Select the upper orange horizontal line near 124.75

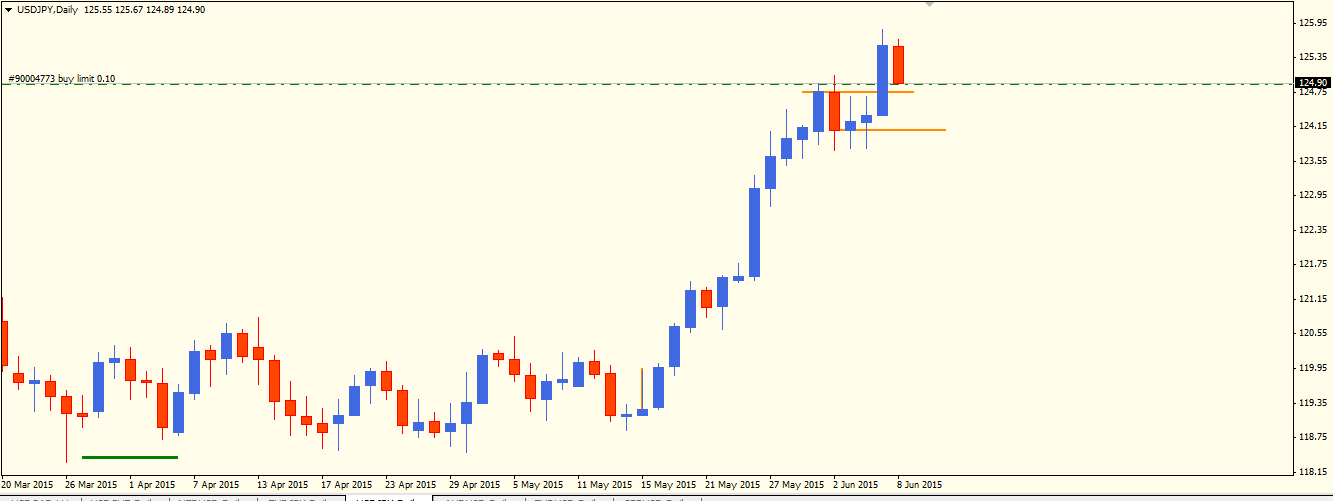pos(857,92)
